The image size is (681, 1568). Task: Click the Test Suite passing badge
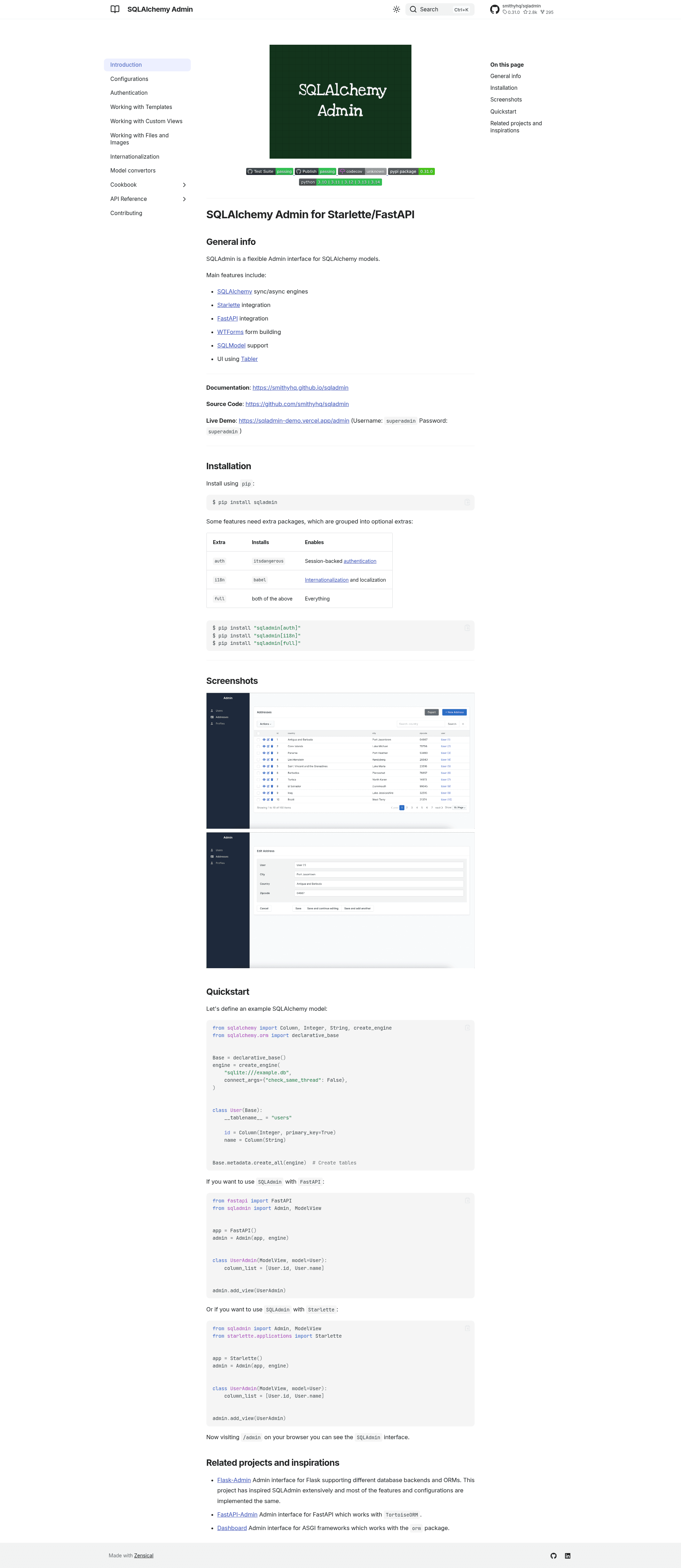[270, 172]
